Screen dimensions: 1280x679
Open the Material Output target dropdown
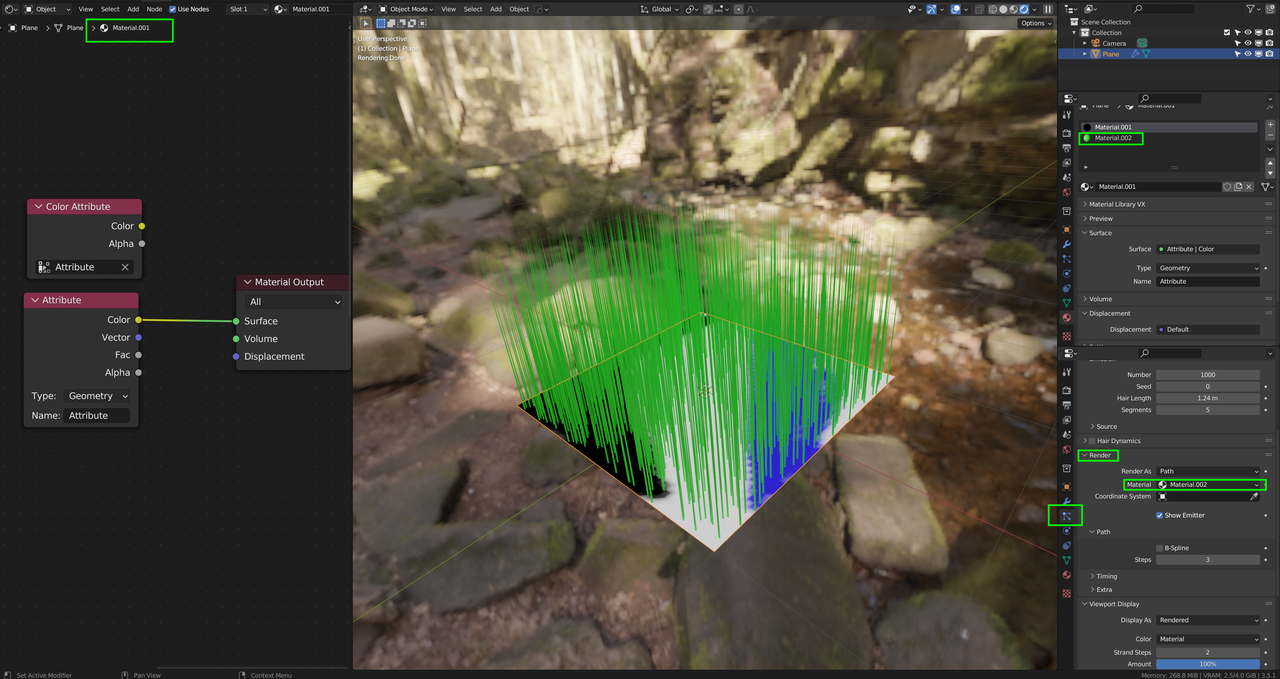pos(293,302)
